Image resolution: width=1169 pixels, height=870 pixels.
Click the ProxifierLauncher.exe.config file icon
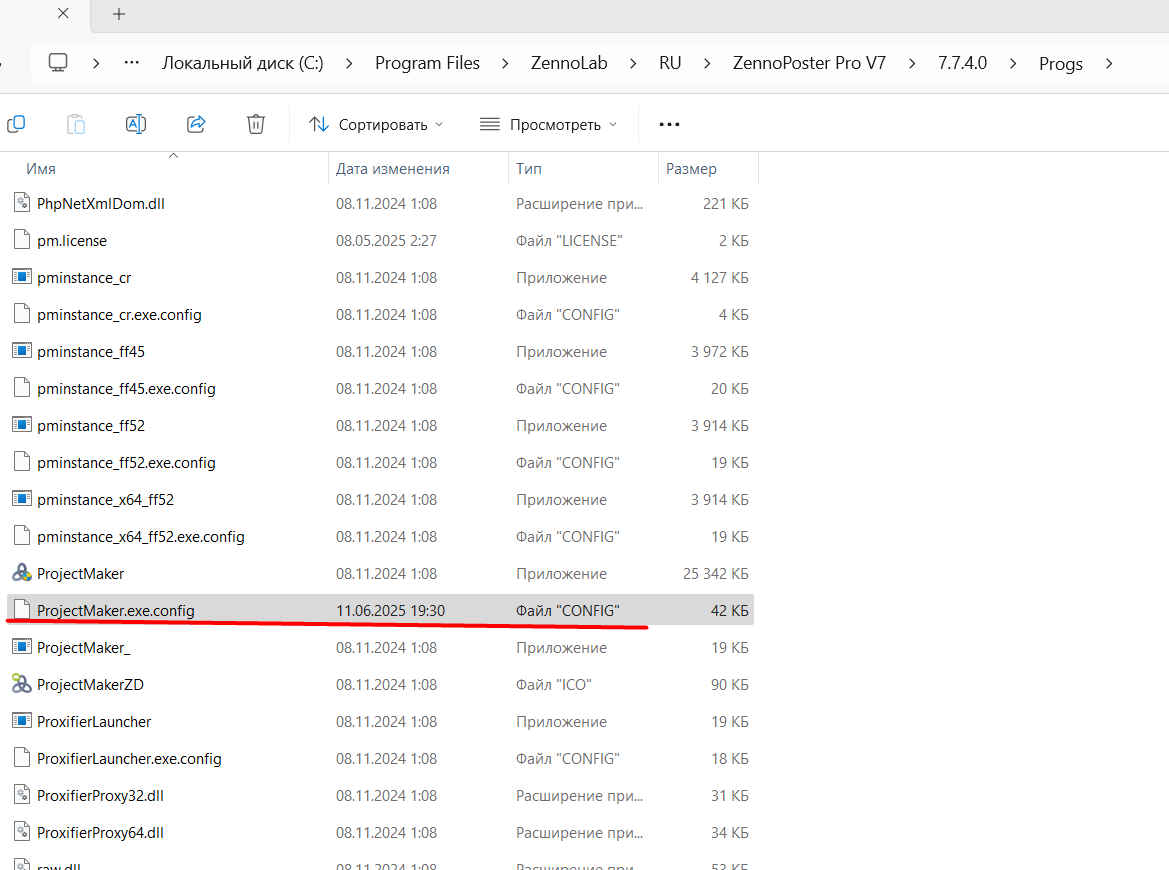tap(22, 758)
